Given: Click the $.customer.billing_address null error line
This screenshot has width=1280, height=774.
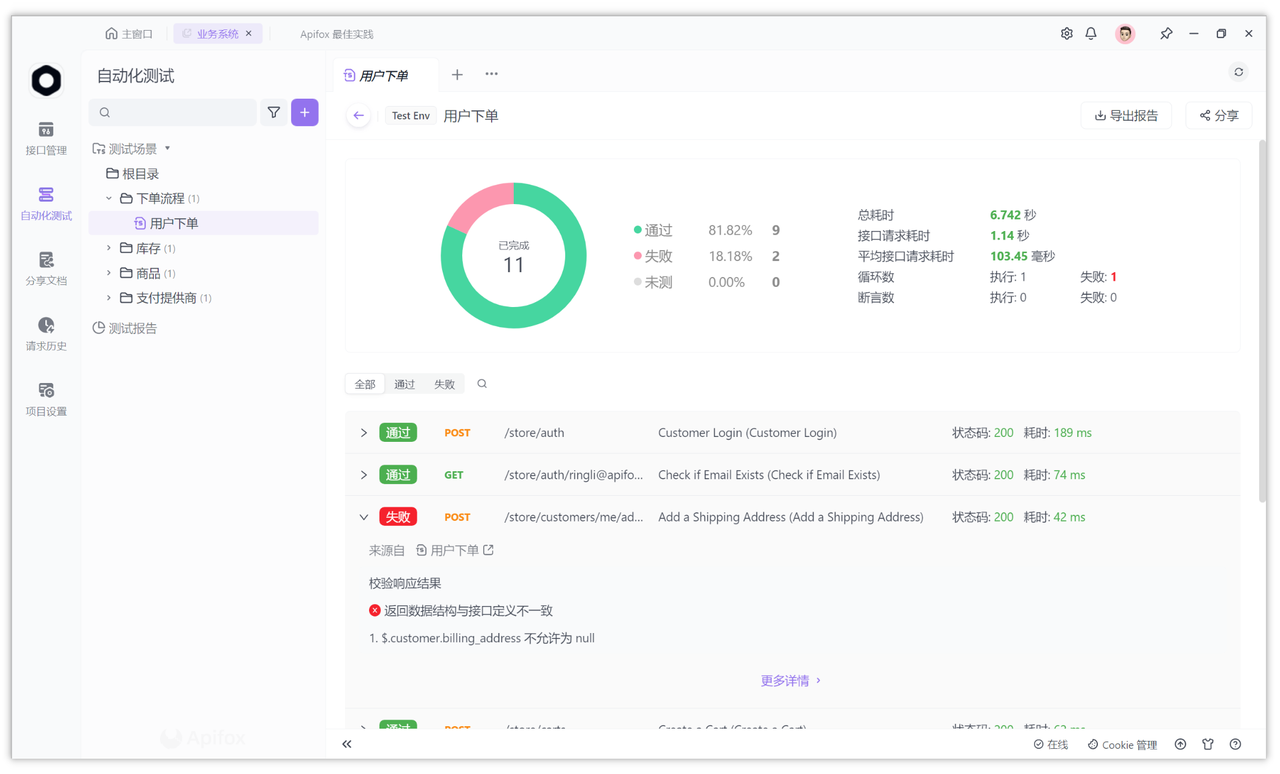Looking at the screenshot, I should [482, 638].
